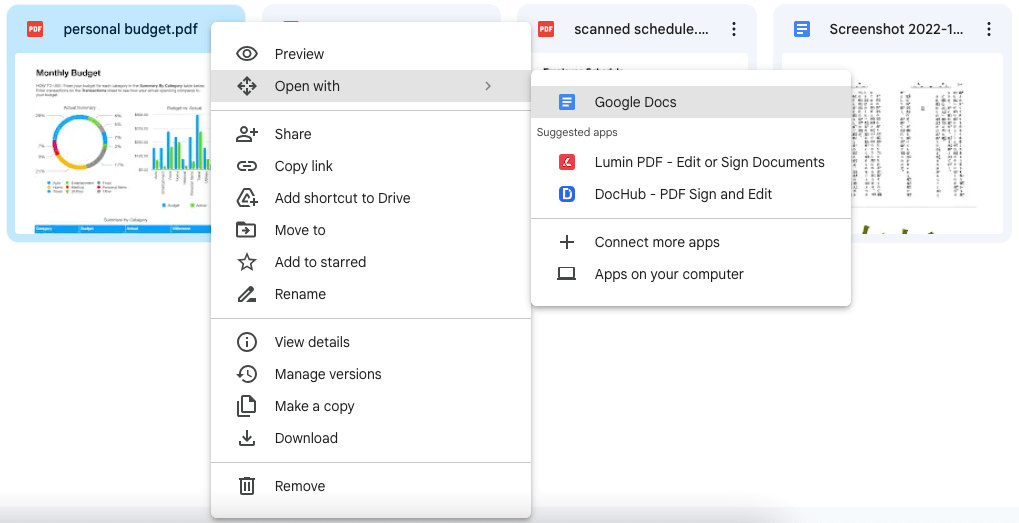Screen dimensions: 1019x523
Task: Click the scanned schedule file name
Action: point(641,29)
